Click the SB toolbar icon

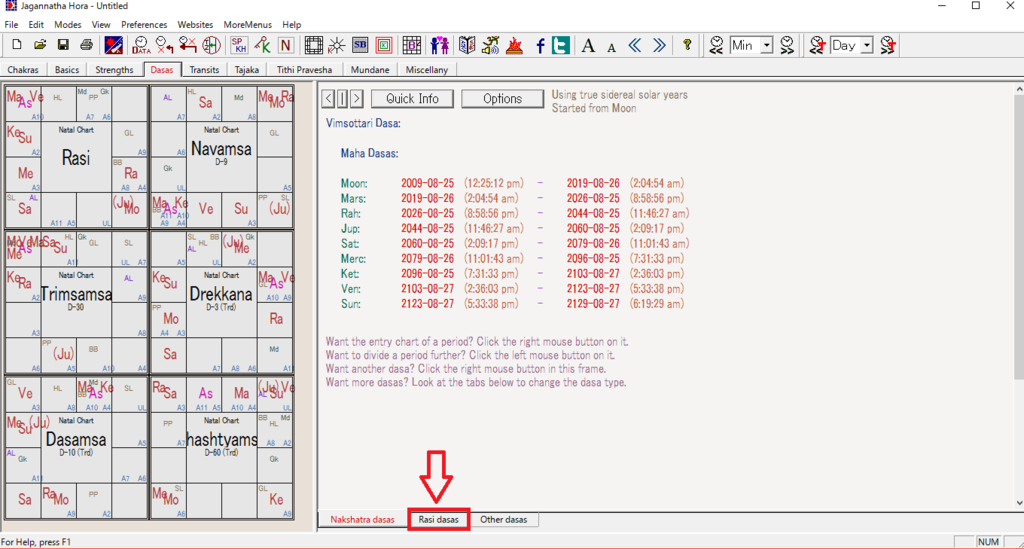tap(360, 45)
